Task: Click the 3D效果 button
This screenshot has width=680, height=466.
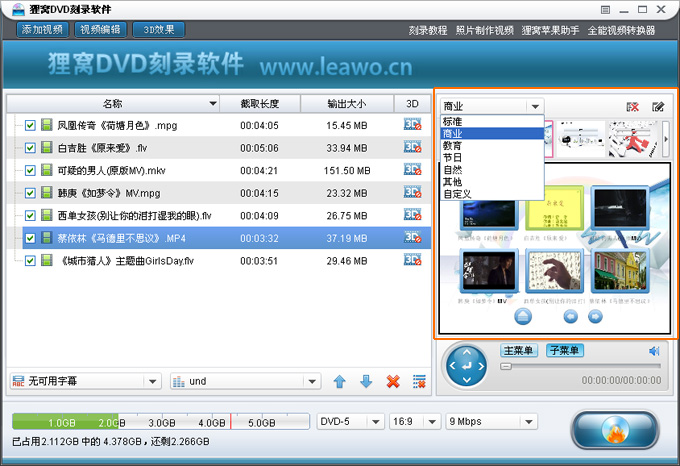Action: click(x=159, y=29)
